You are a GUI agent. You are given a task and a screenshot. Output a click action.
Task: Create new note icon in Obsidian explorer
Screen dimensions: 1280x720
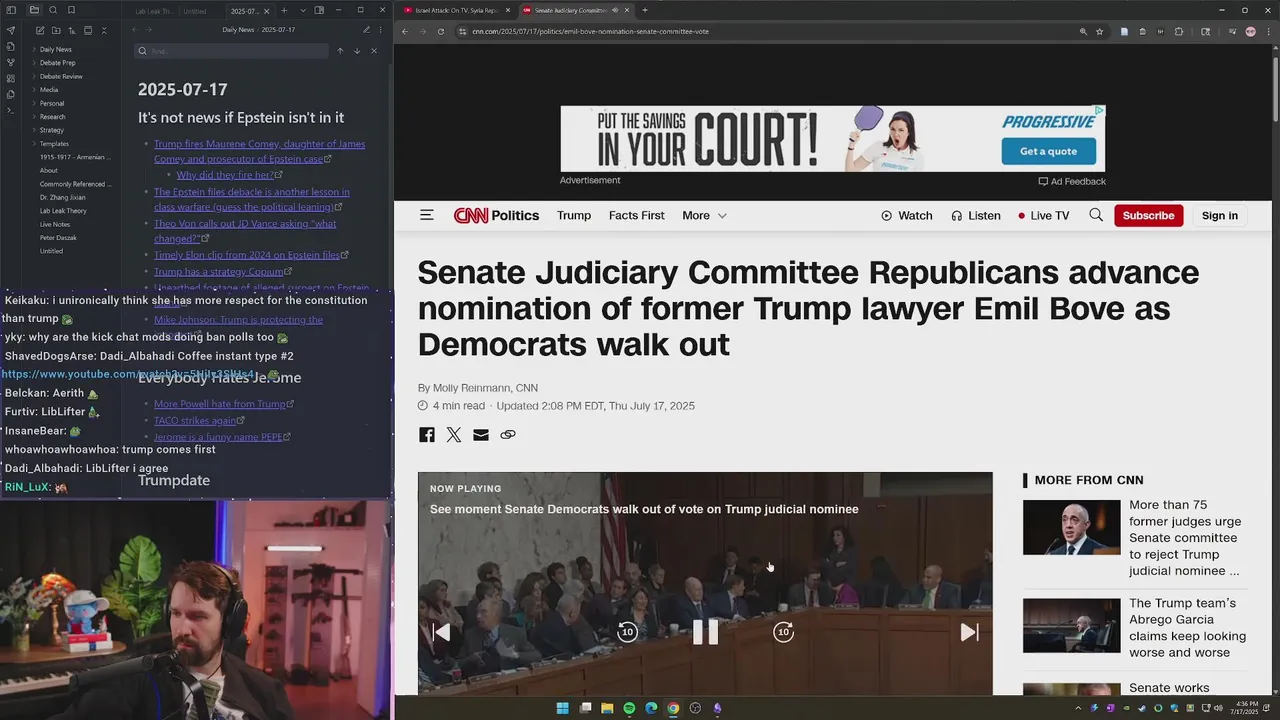pyautogui.click(x=40, y=30)
